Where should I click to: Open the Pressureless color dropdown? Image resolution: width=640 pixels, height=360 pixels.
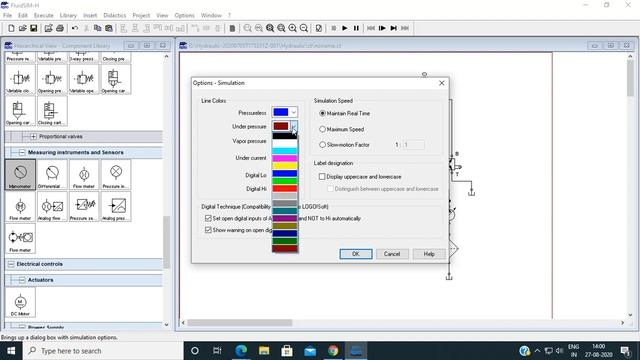293,112
